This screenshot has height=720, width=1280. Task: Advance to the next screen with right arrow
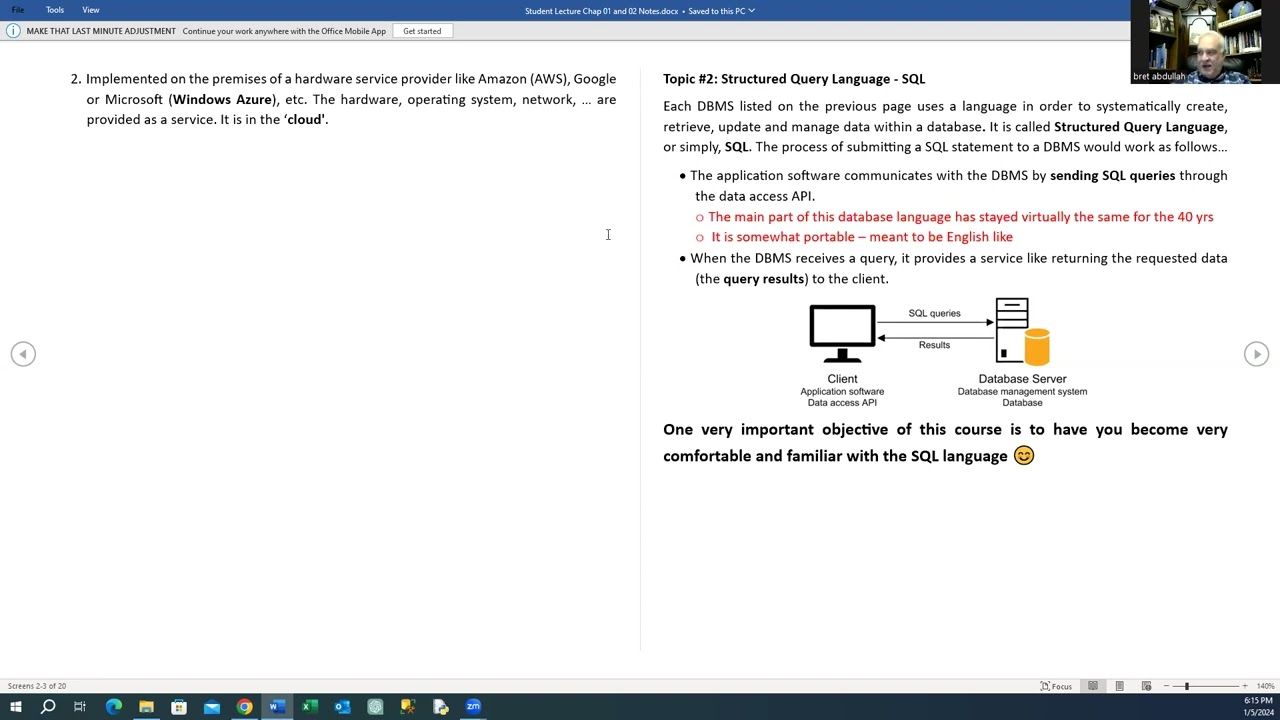(x=1256, y=354)
